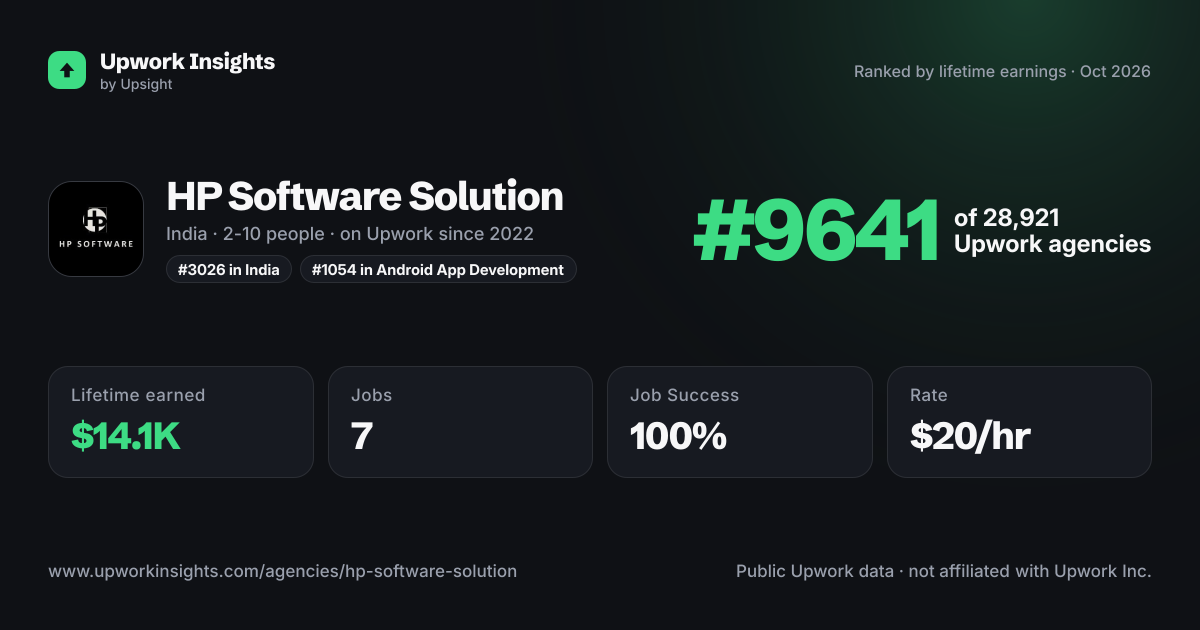Viewport: 1200px width, 630px height.
Task: Open the Job Success 100% card
Action: pos(740,422)
